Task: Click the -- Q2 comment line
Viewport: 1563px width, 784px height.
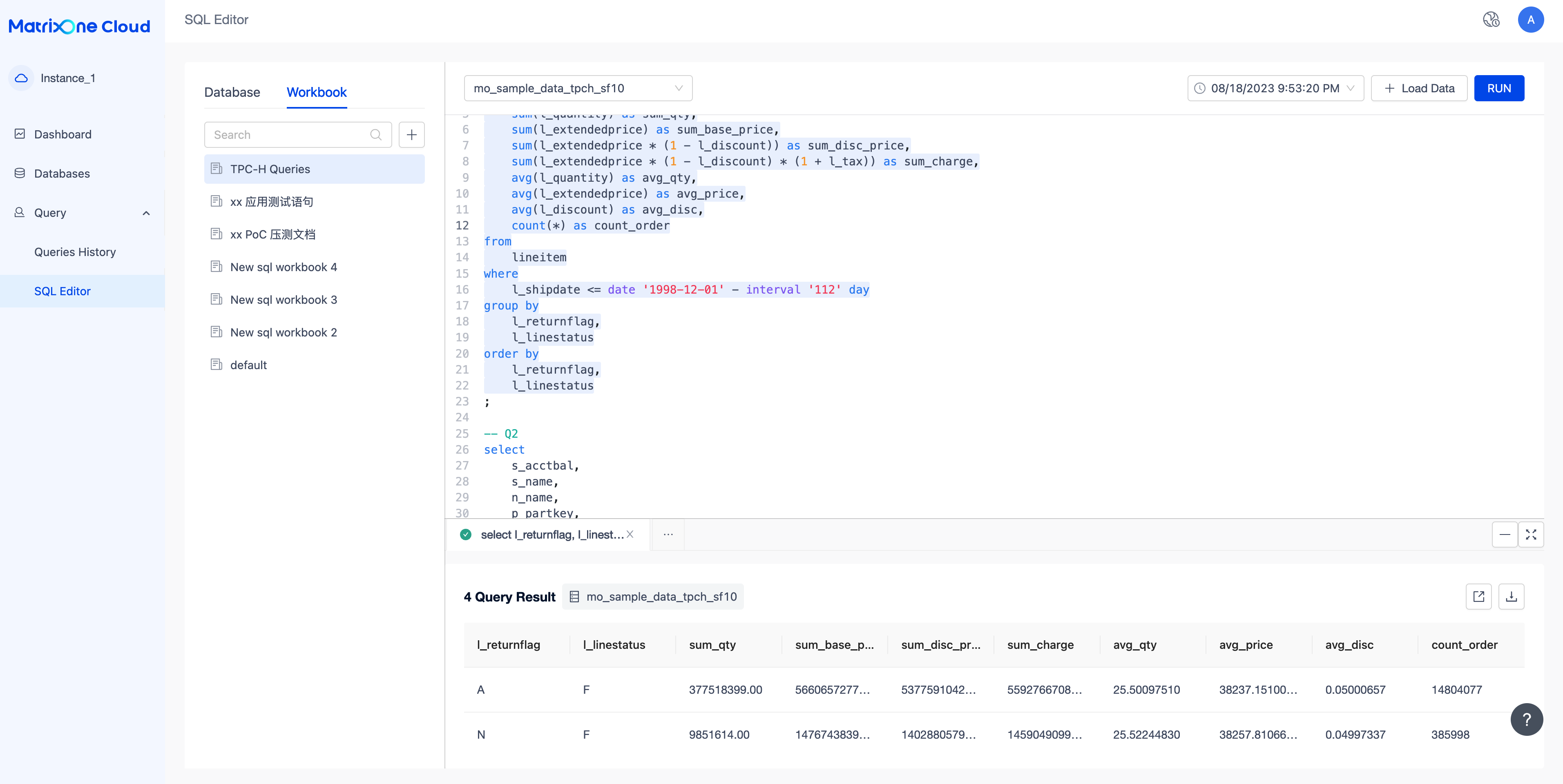Action: pyautogui.click(x=500, y=434)
